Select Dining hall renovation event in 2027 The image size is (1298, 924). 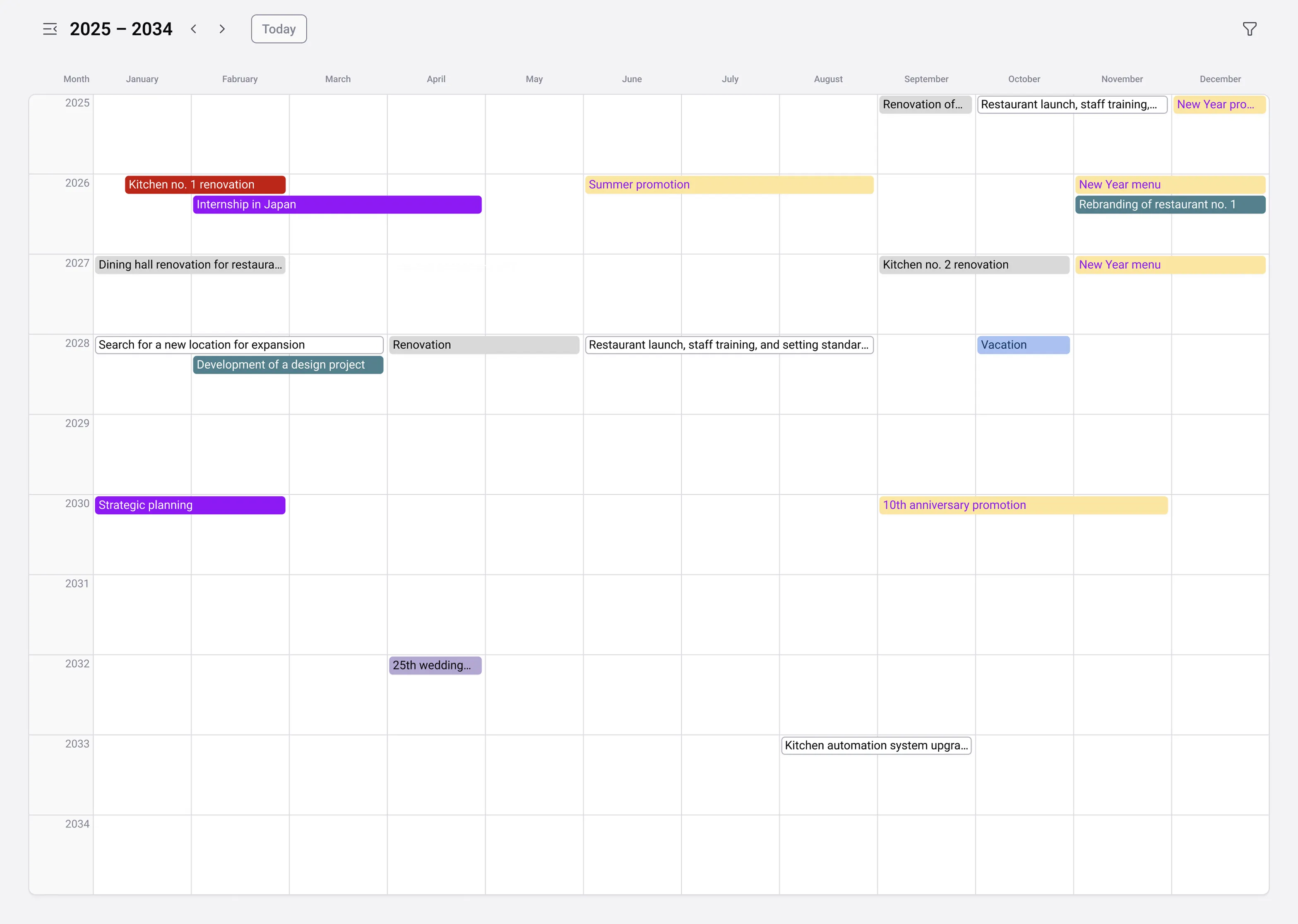pyautogui.click(x=190, y=265)
